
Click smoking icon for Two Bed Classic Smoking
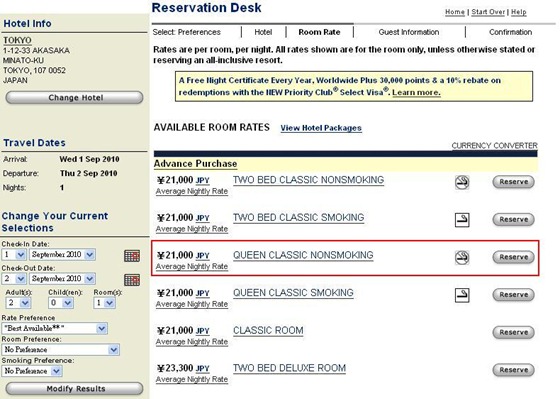tap(462, 220)
